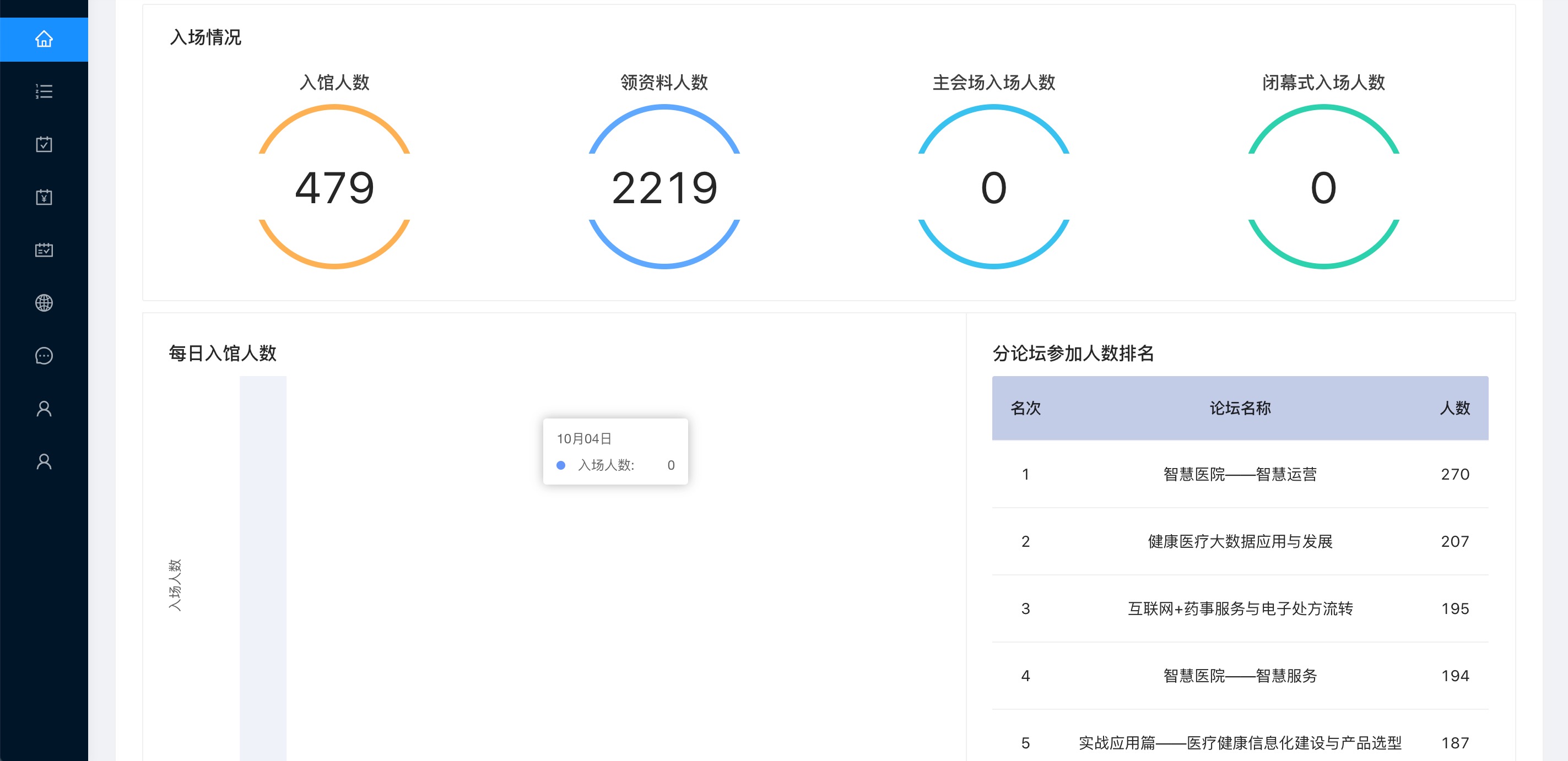Click the 分论坛参加人数排名 panel title
Image resolution: width=1568 pixels, height=761 pixels.
tap(1073, 354)
